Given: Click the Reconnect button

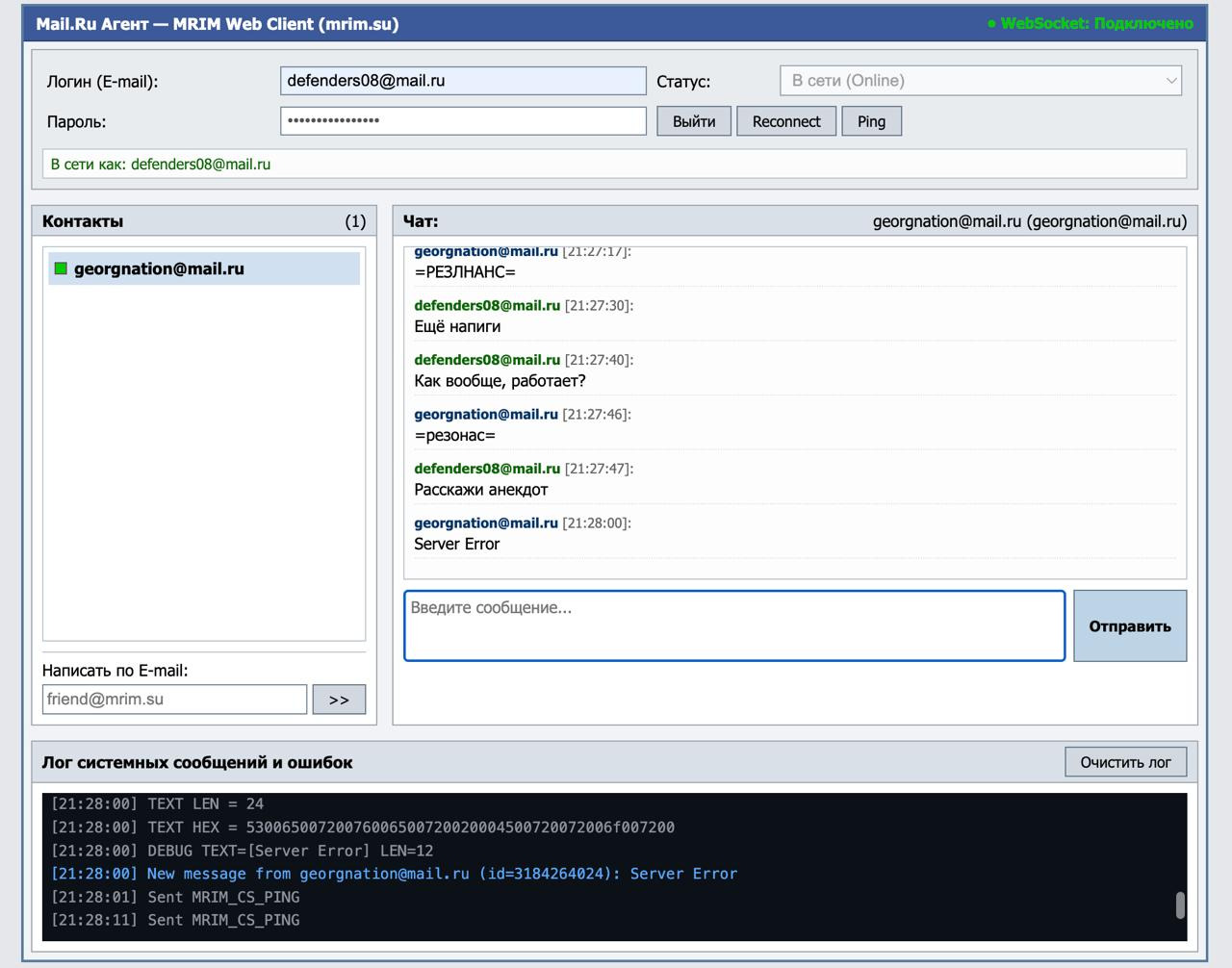Looking at the screenshot, I should click(x=786, y=121).
